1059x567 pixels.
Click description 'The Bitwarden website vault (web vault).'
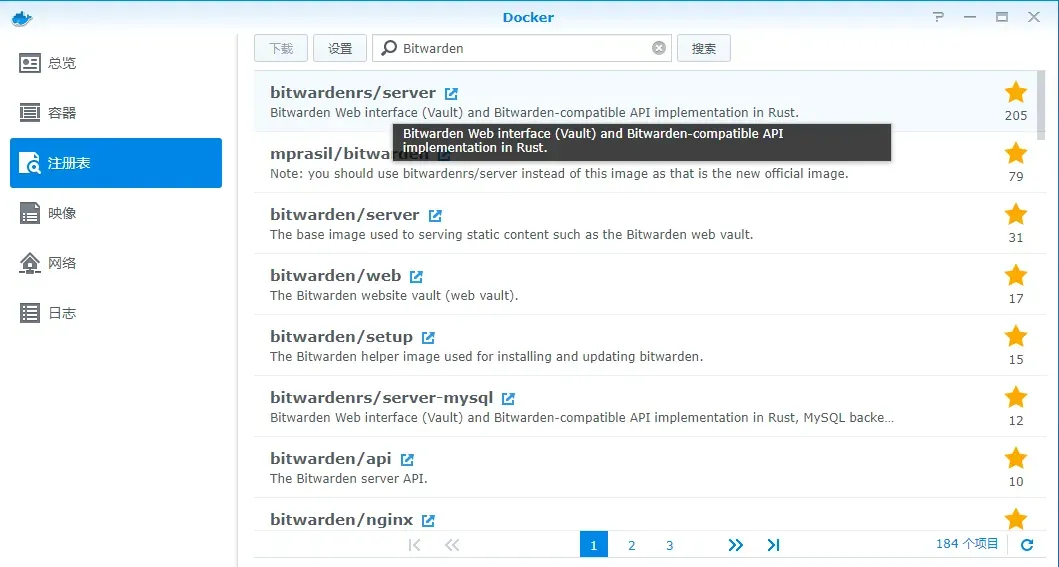394,296
